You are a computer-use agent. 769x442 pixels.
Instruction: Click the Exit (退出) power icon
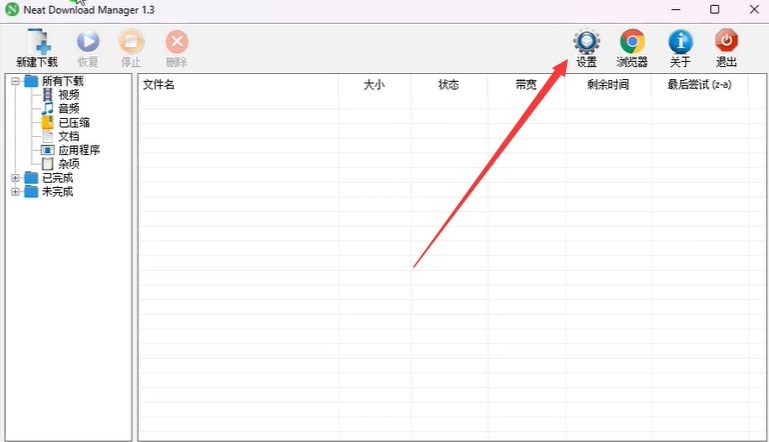coord(726,41)
